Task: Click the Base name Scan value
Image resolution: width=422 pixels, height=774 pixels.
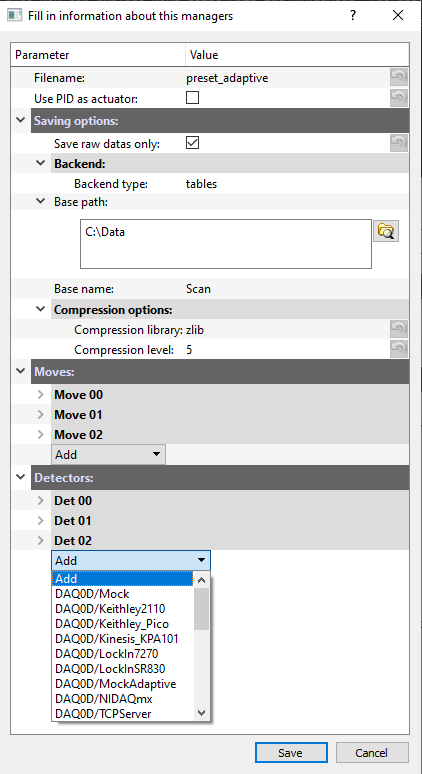Action: 198,289
